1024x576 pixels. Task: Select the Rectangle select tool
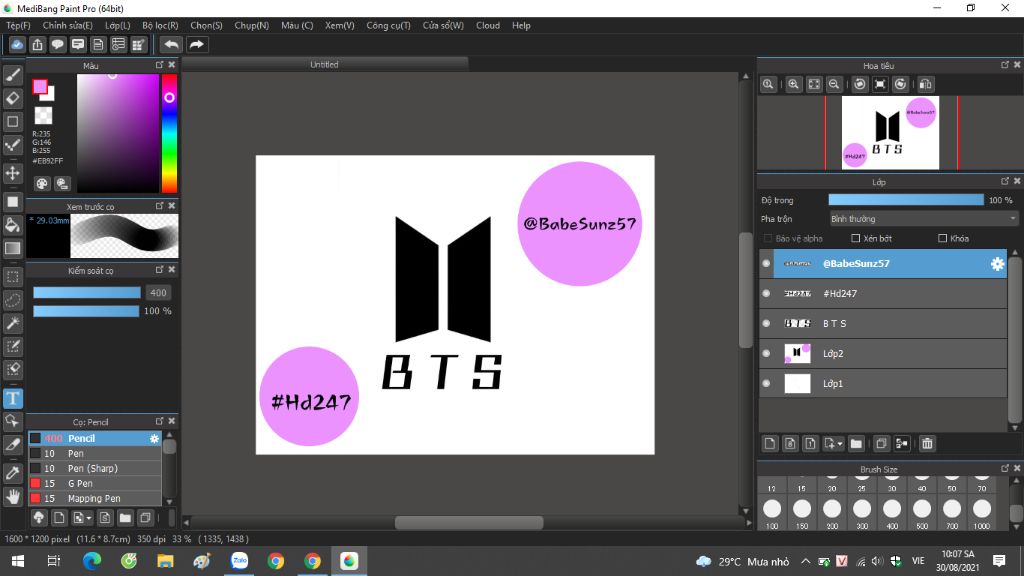[x=12, y=276]
